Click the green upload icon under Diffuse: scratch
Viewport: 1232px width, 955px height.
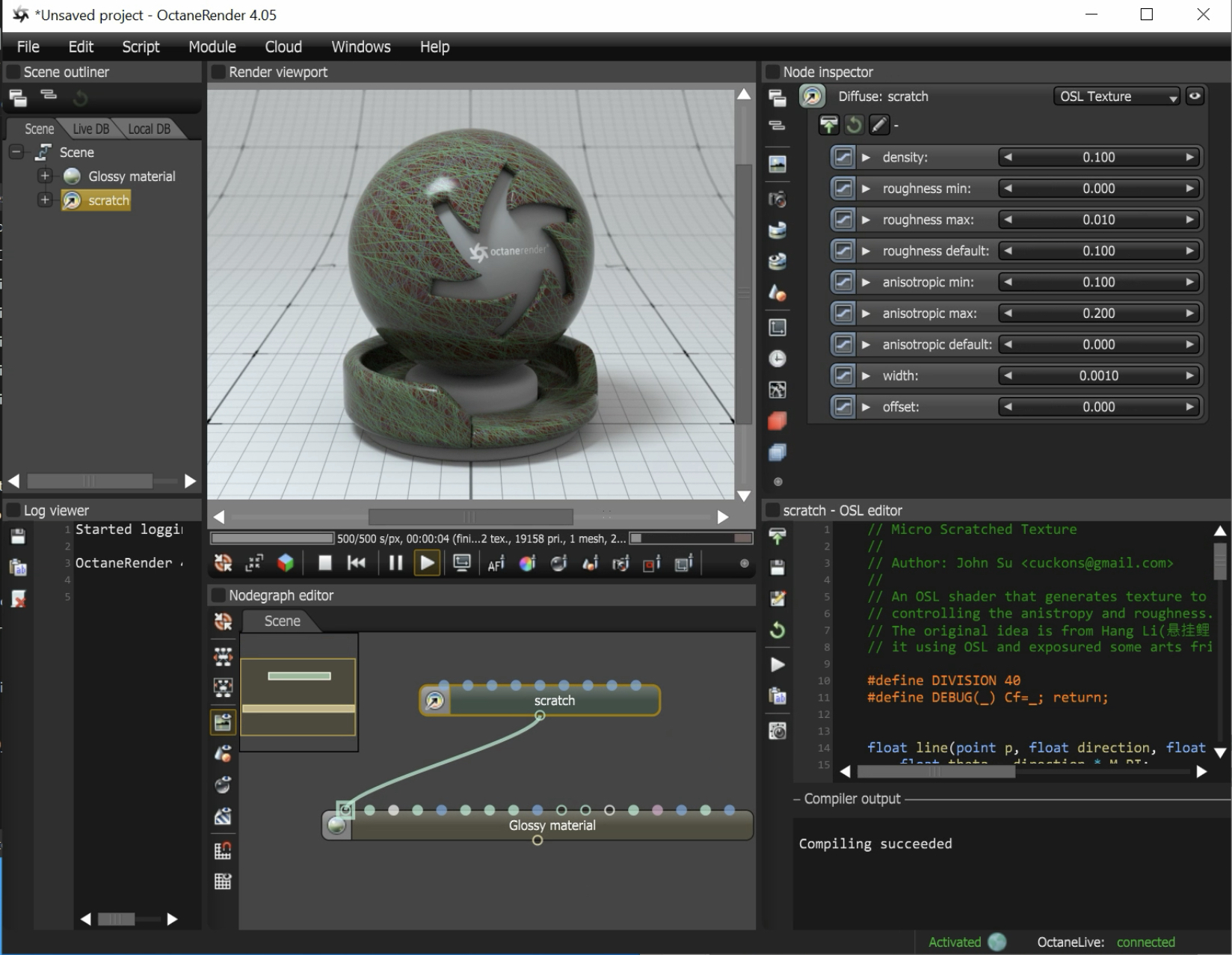[x=828, y=125]
